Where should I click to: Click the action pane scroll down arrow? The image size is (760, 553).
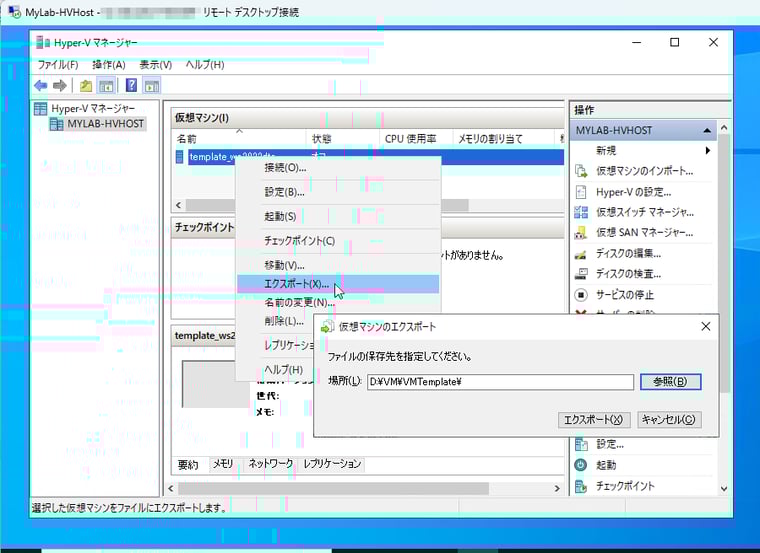coord(724,489)
